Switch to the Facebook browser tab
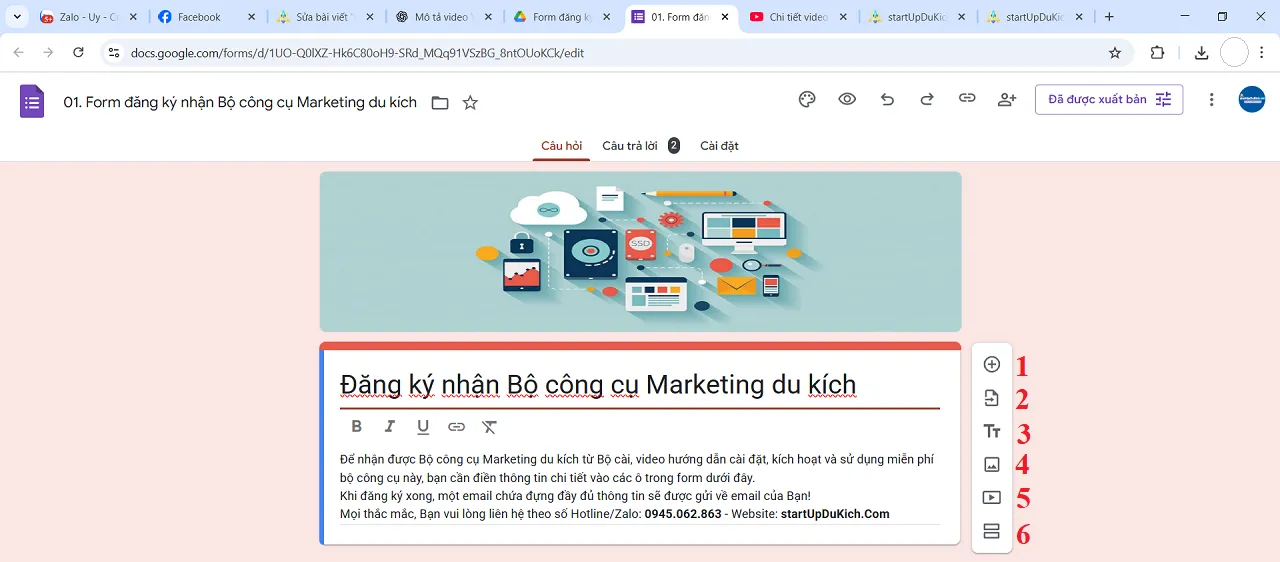 (x=208, y=17)
